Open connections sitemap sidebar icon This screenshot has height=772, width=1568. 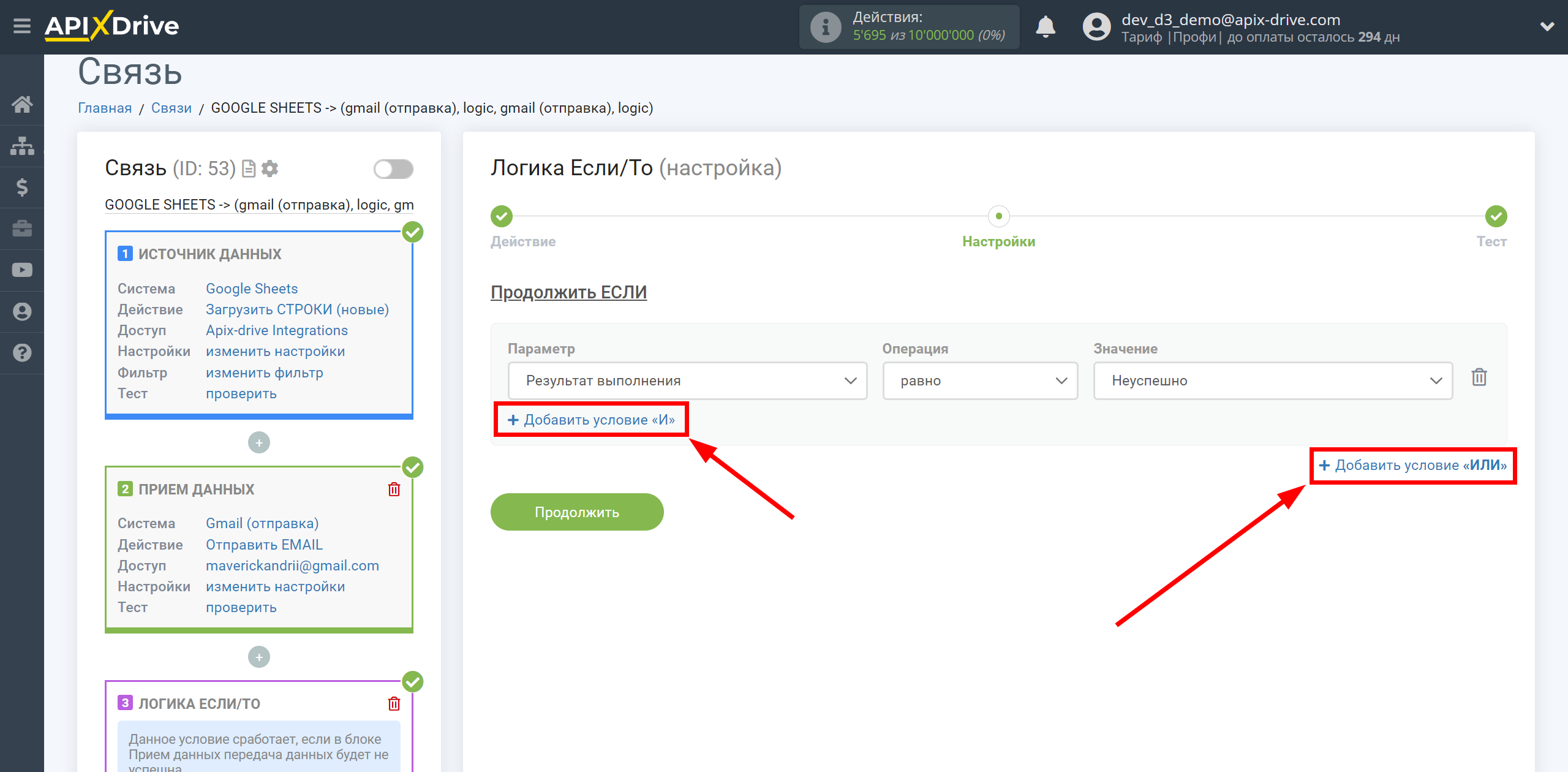(x=22, y=146)
